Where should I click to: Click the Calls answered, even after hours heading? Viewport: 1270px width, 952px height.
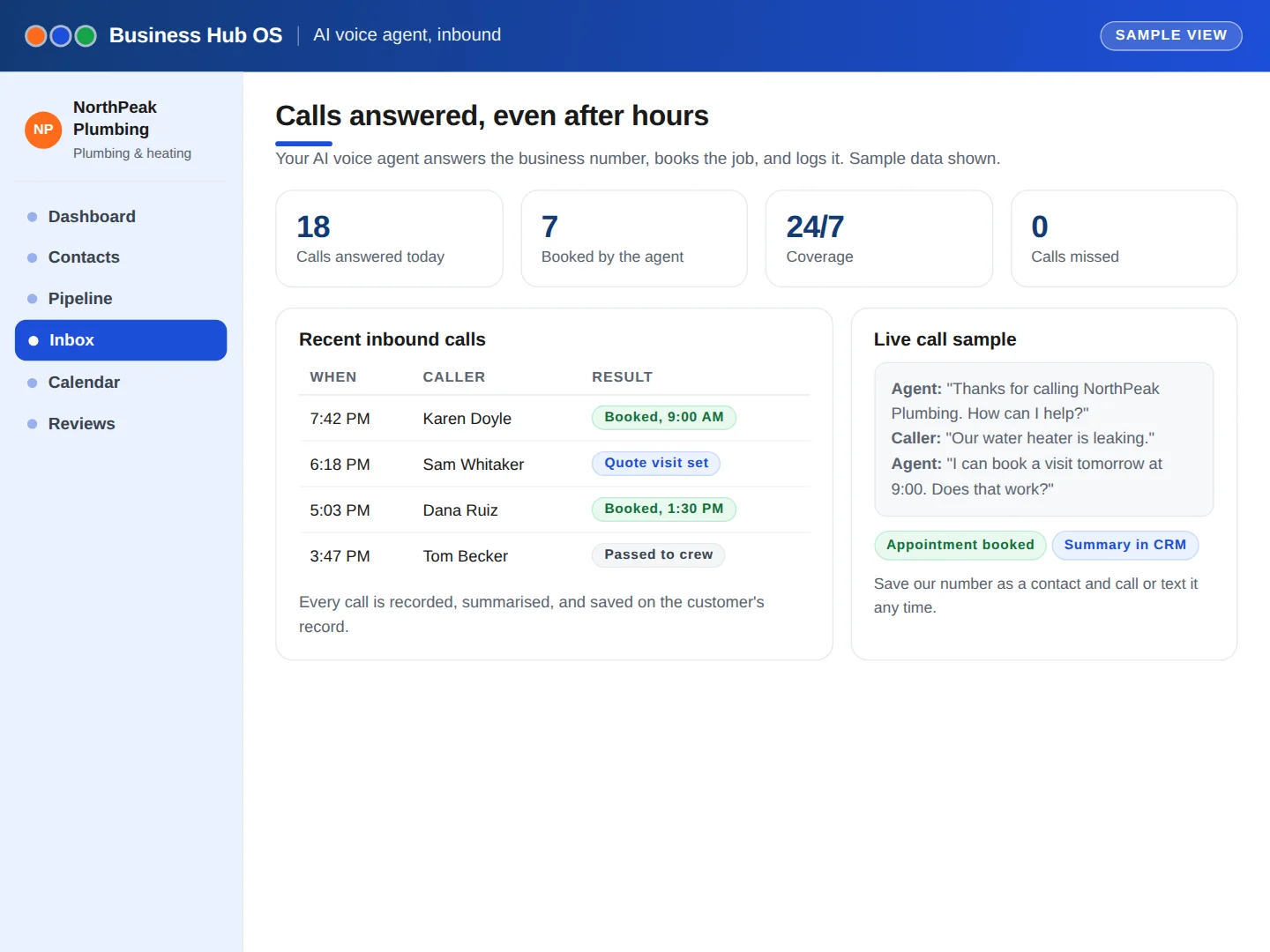coord(492,115)
